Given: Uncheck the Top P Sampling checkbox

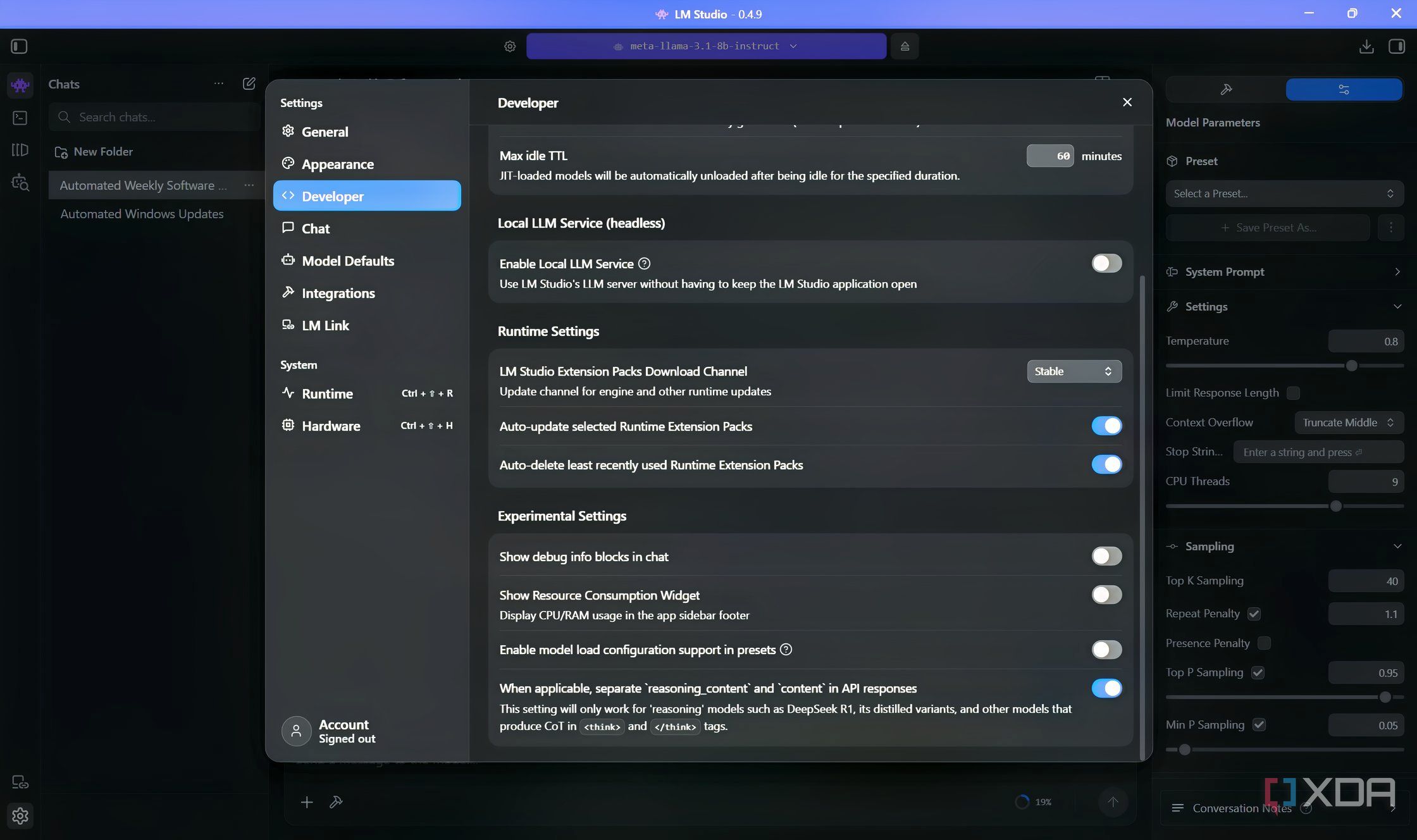Looking at the screenshot, I should point(1258,672).
